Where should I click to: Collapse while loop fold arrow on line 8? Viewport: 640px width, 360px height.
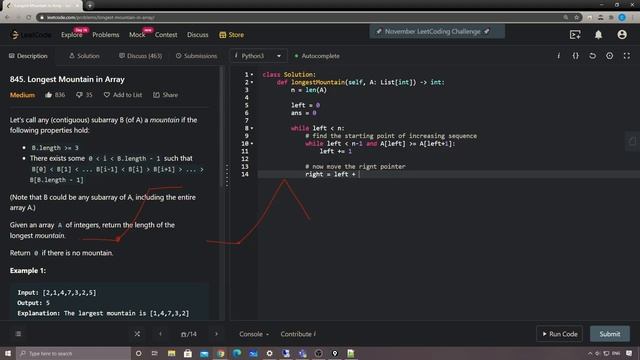pos(252,128)
